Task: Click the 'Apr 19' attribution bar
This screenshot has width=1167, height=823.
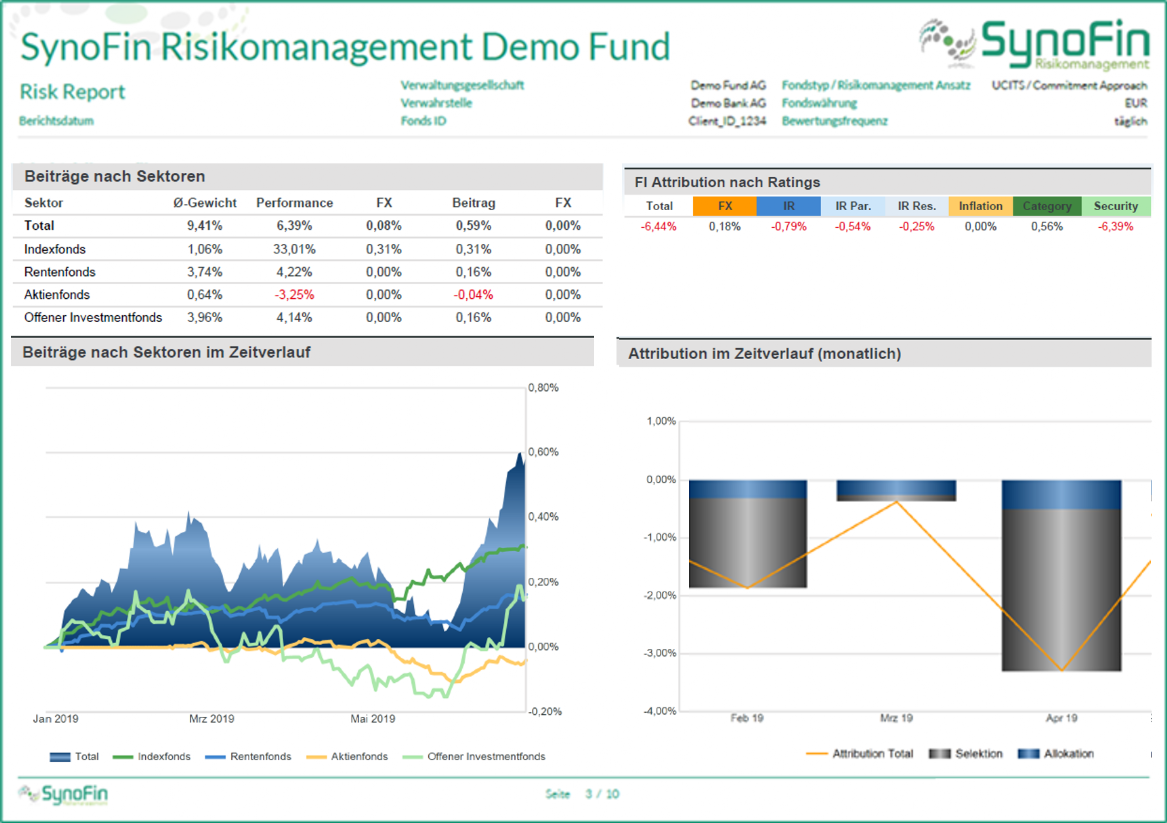Action: tap(1061, 575)
